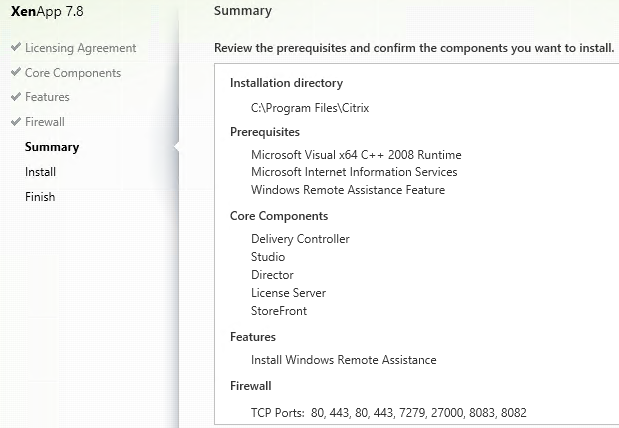Jump to the Install step
Screen dimensions: 619x428
(x=40, y=172)
